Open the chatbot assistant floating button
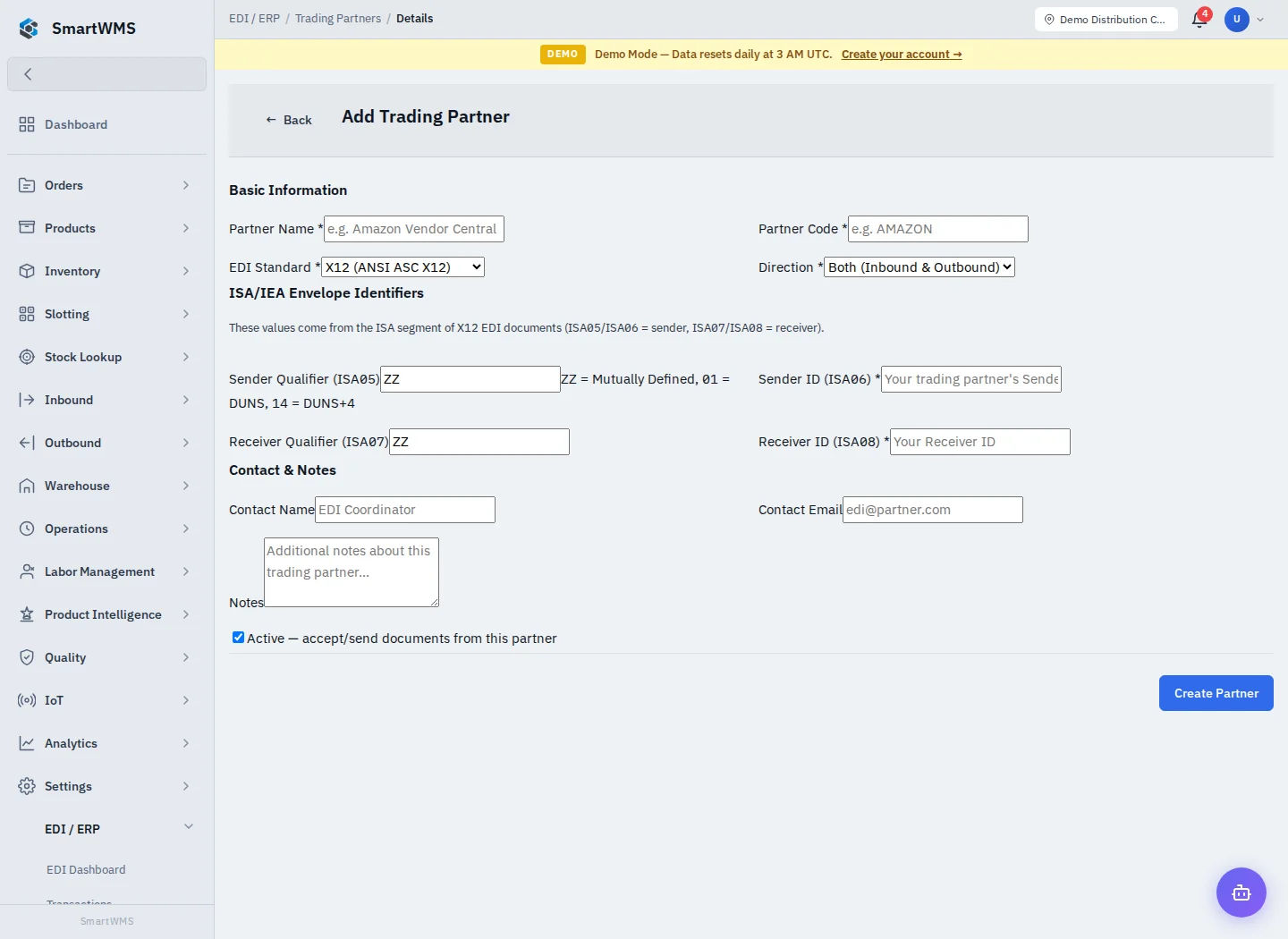The height and width of the screenshot is (939, 1288). [1241, 892]
